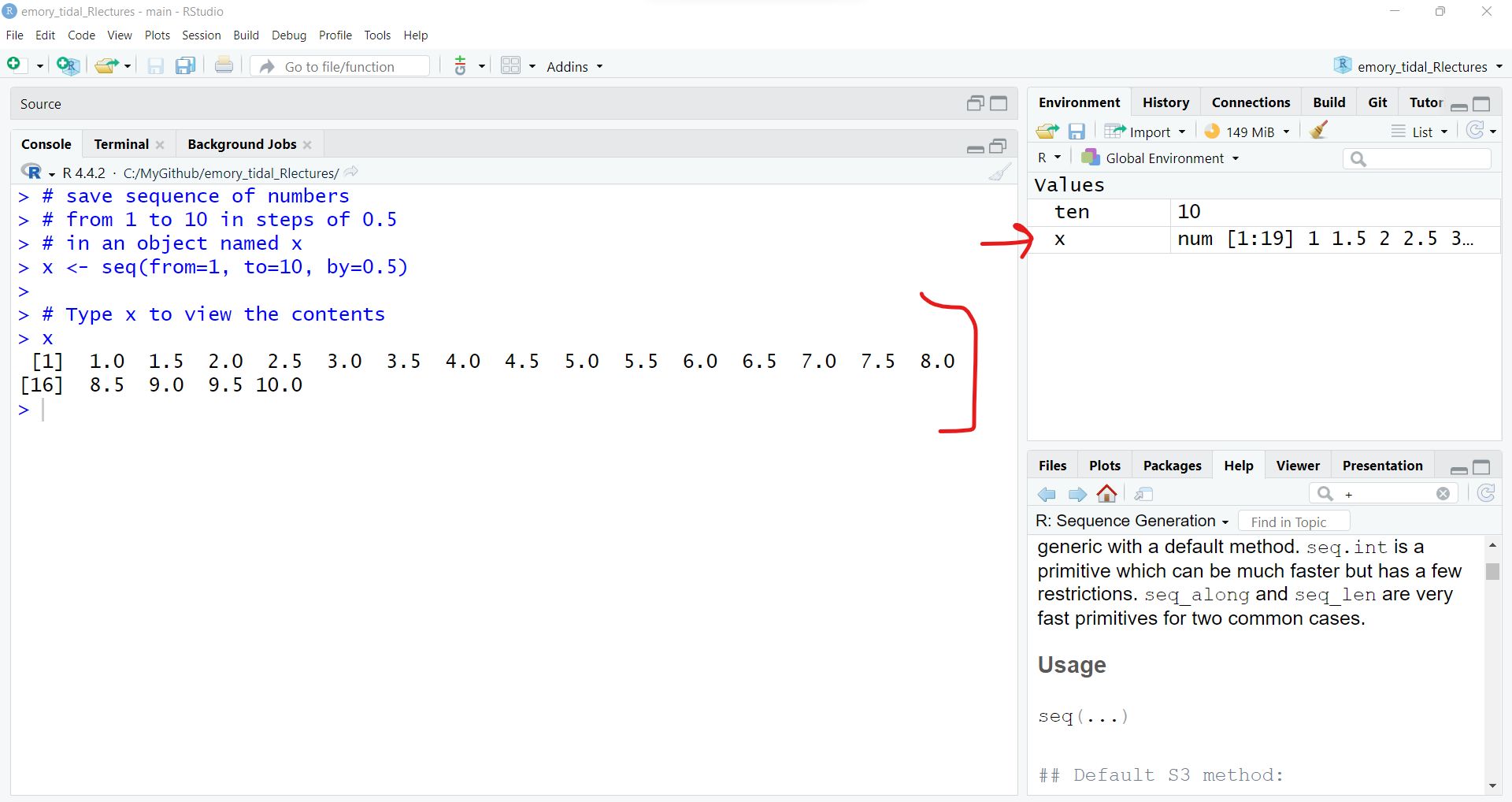Open the emory_tidal_Rlectures project menu
Screen dimensions: 1512x802
[x=1418, y=67]
